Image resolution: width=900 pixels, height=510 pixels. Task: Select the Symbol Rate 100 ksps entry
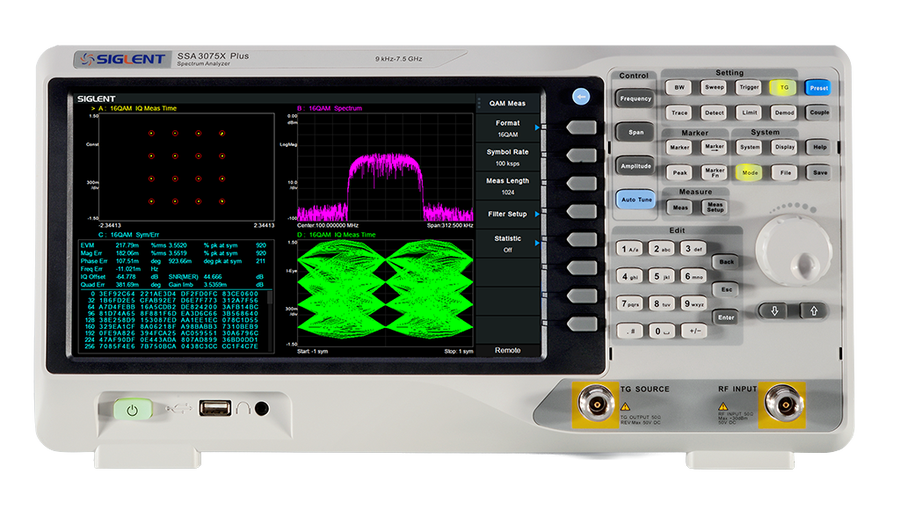click(x=507, y=157)
